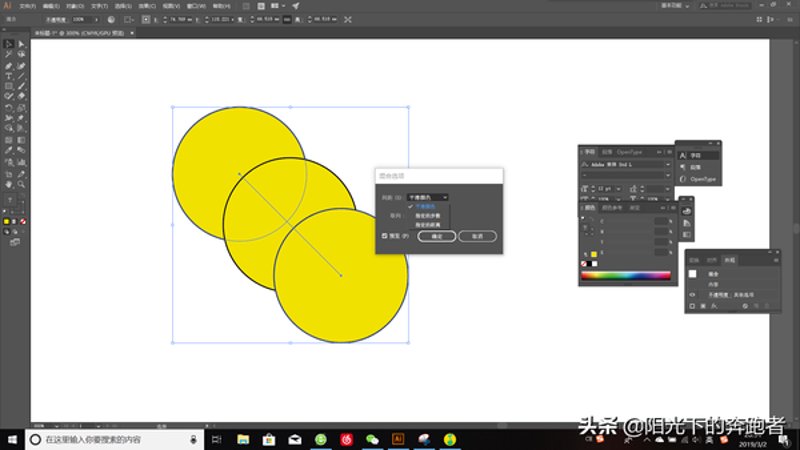Click the opacity value field in control bar

[82, 19]
